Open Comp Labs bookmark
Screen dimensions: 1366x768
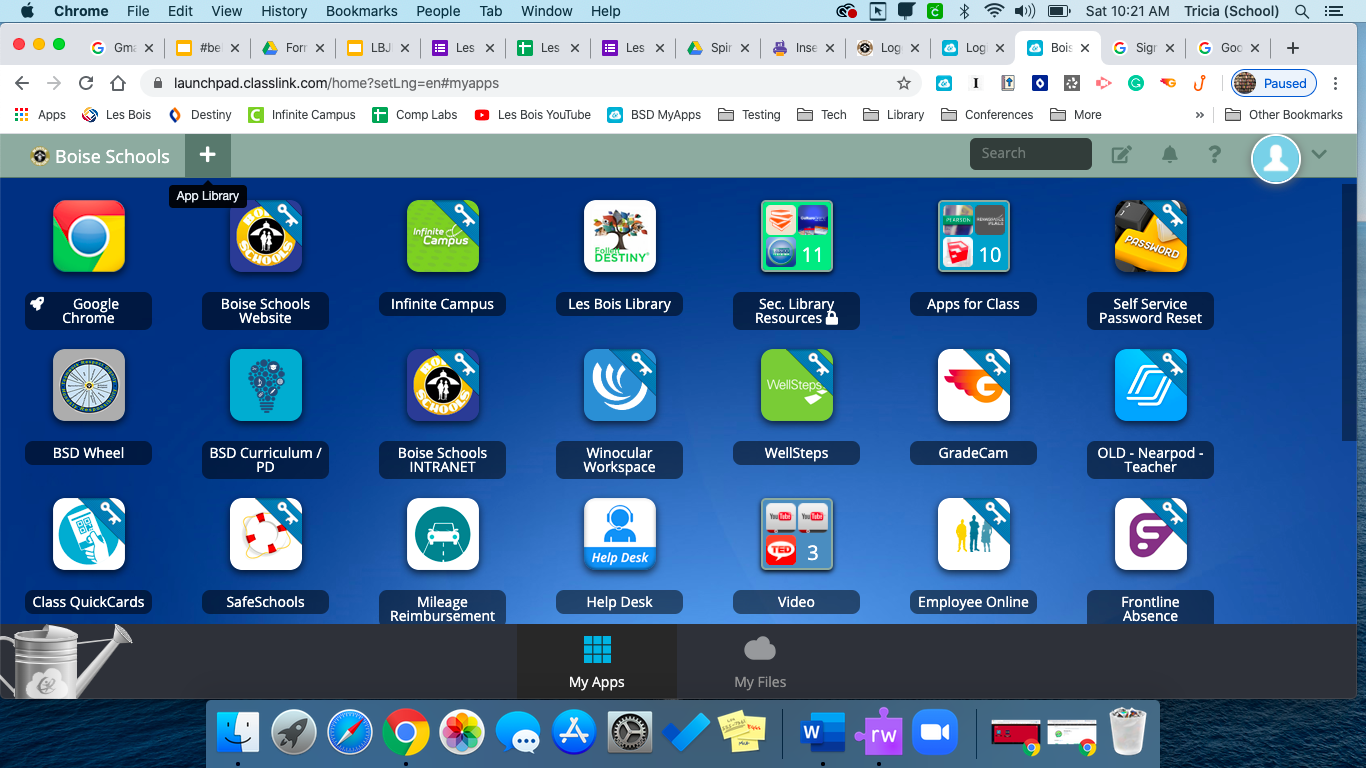414,115
